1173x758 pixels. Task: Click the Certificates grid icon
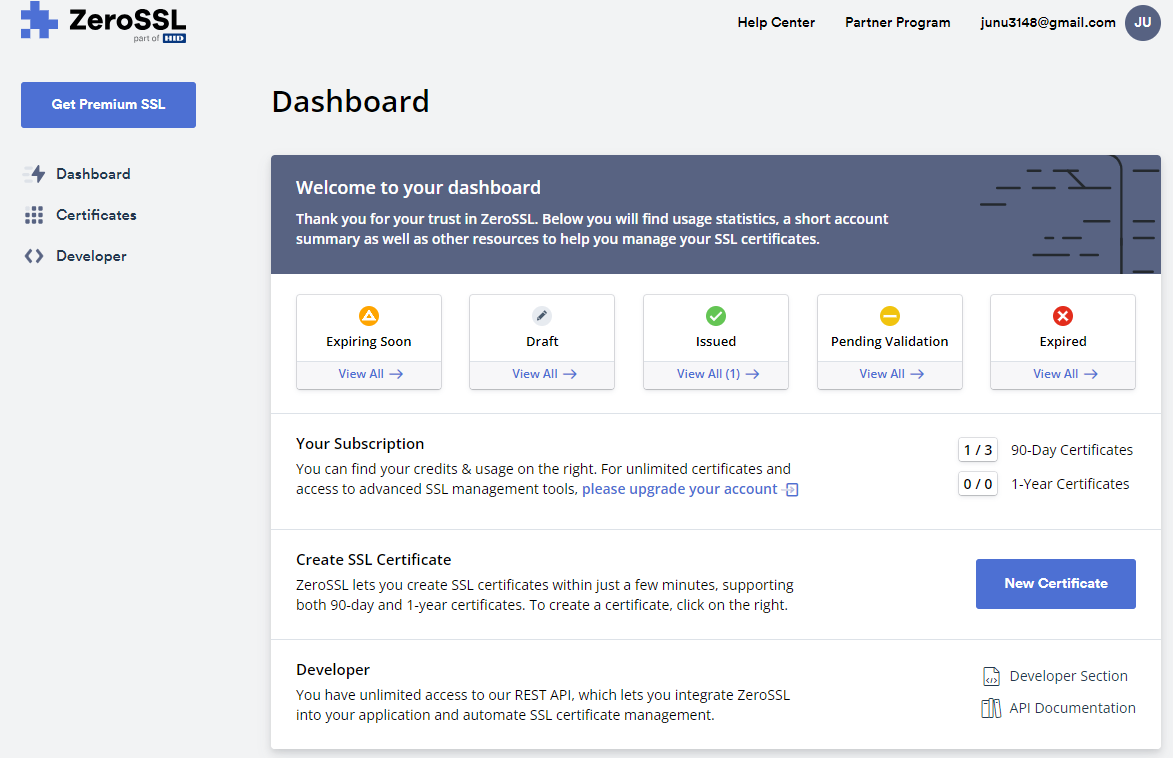(34, 216)
